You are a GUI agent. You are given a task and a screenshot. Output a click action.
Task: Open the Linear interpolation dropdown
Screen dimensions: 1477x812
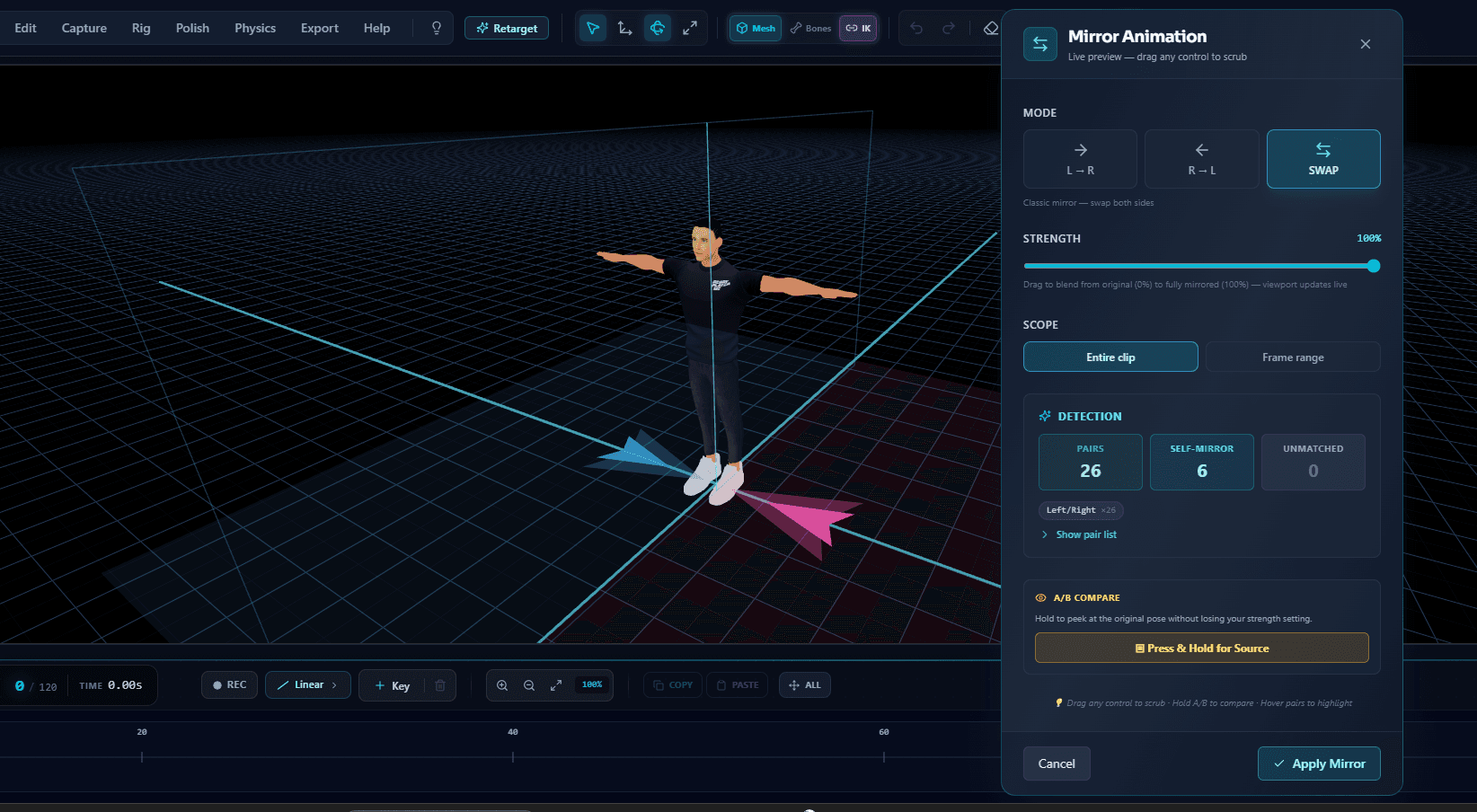tap(308, 685)
